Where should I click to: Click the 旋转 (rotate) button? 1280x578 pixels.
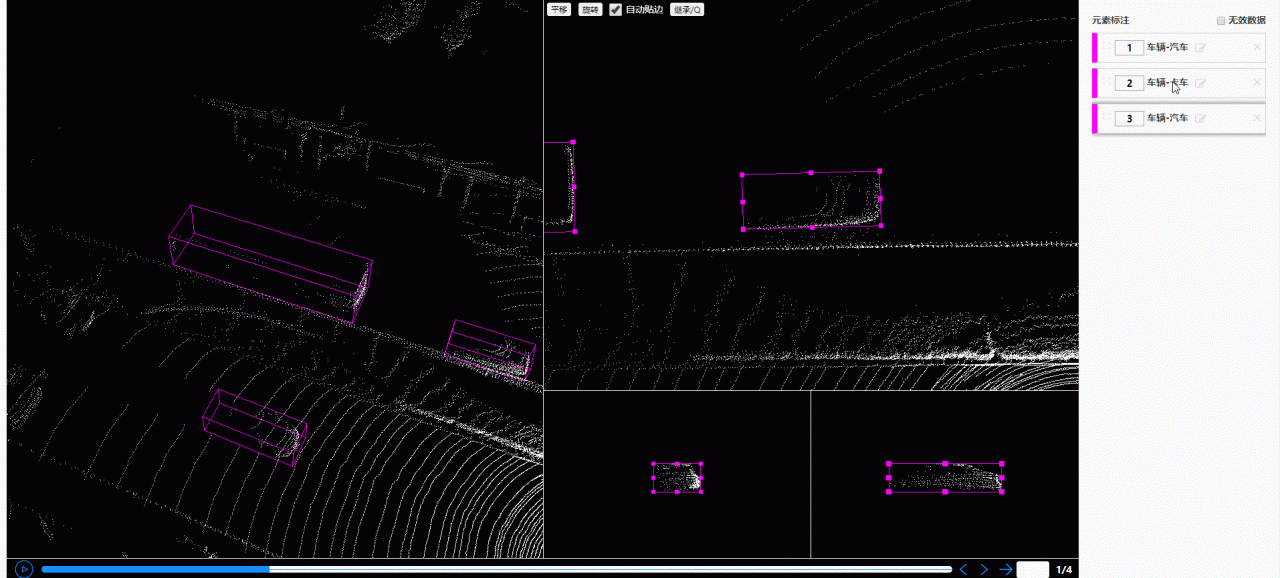pos(590,9)
